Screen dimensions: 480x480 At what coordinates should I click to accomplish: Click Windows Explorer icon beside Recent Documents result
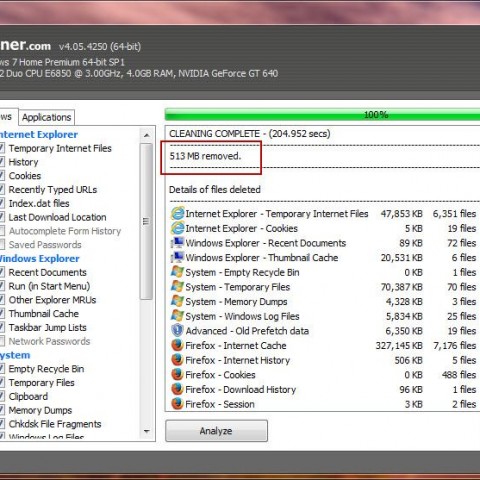click(177, 243)
